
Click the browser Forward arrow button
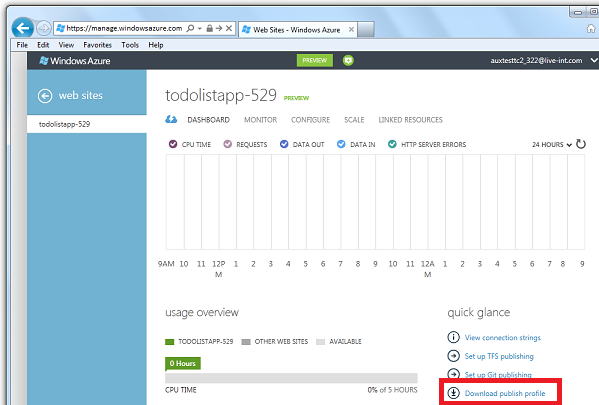point(44,28)
